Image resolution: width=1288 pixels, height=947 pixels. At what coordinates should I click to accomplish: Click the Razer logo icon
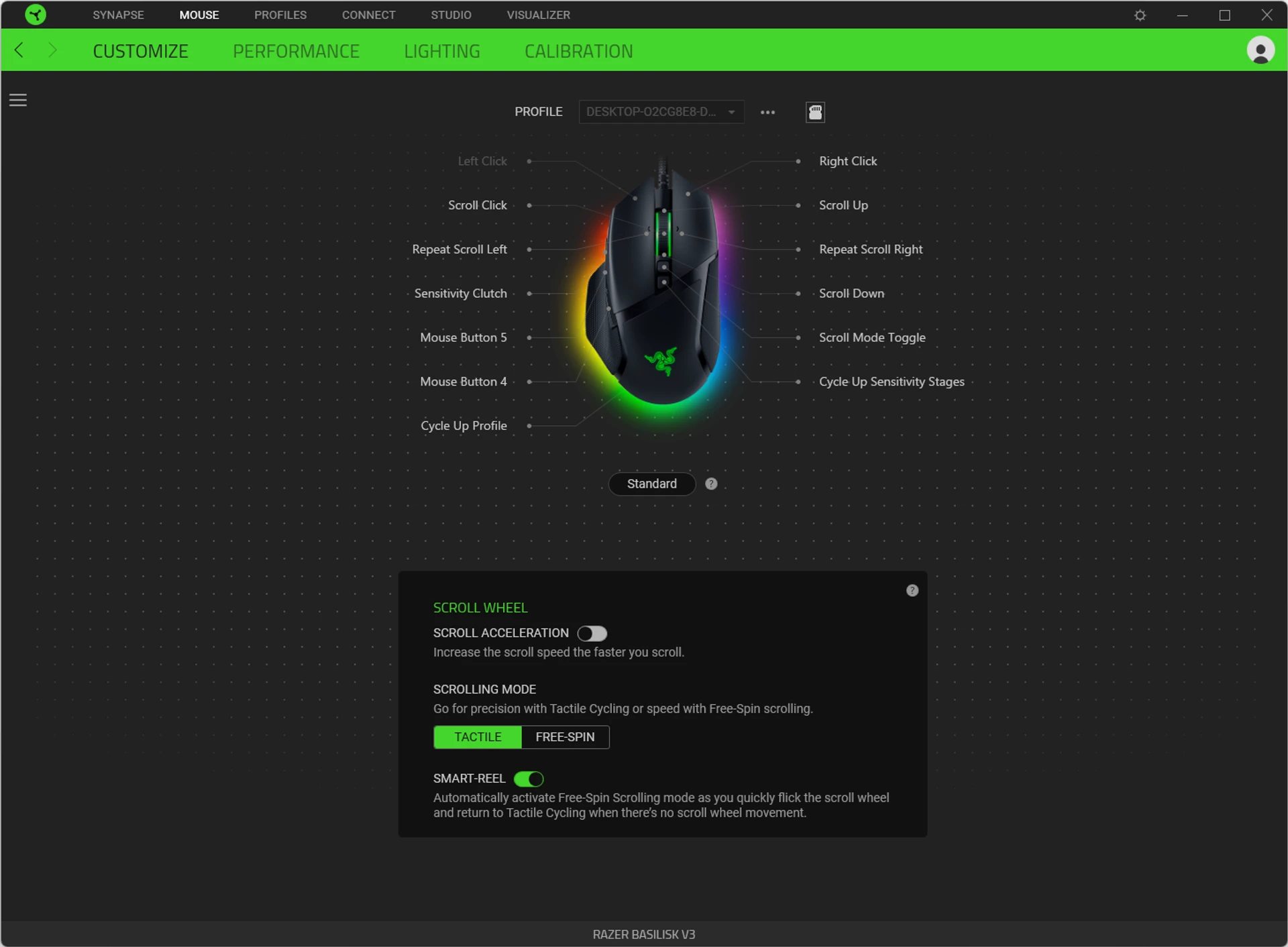(35, 14)
